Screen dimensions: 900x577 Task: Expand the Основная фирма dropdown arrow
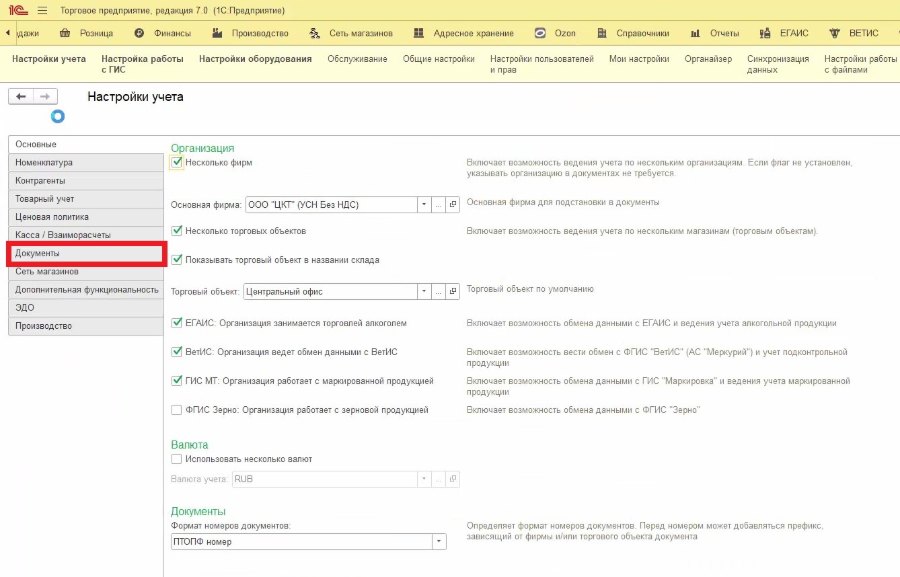tap(424, 204)
